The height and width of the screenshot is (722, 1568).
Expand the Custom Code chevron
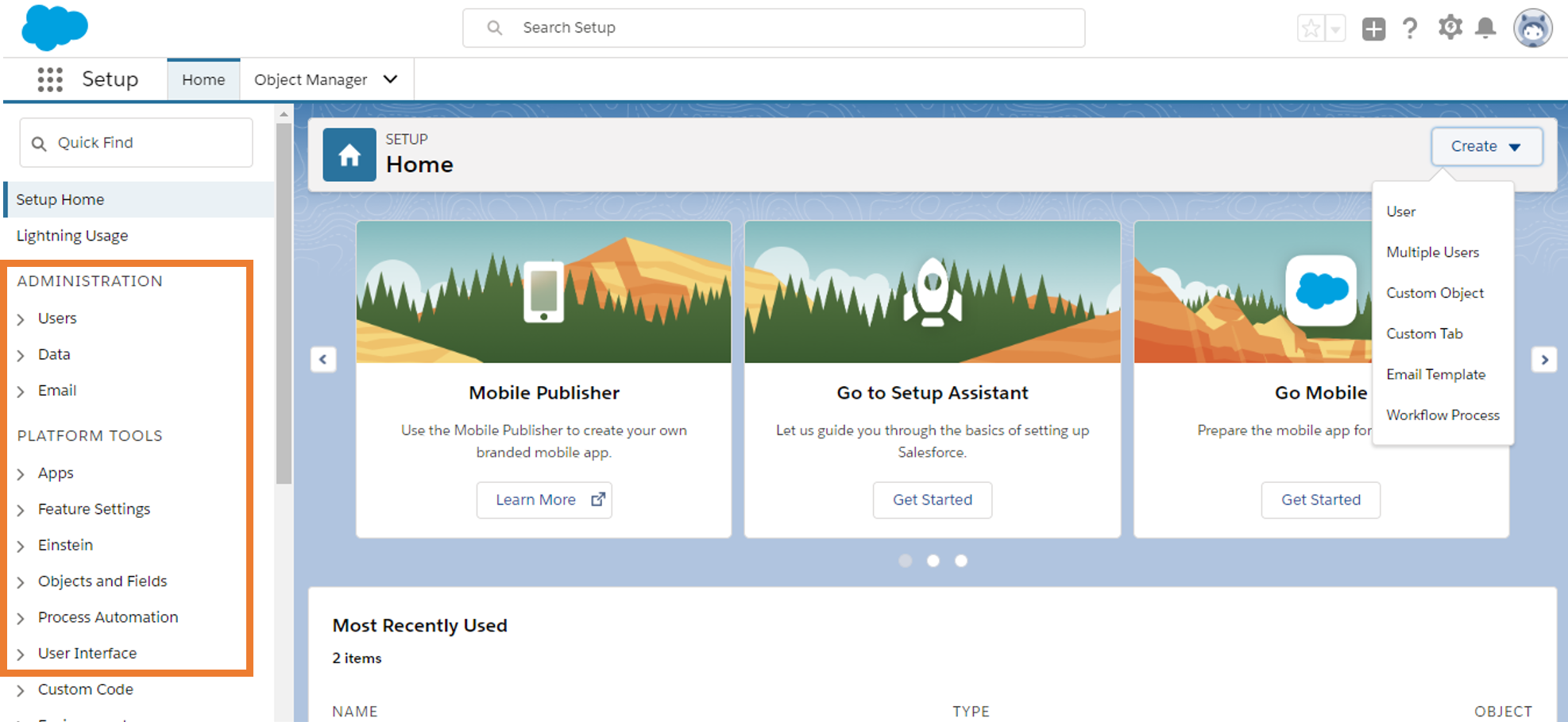(21, 690)
